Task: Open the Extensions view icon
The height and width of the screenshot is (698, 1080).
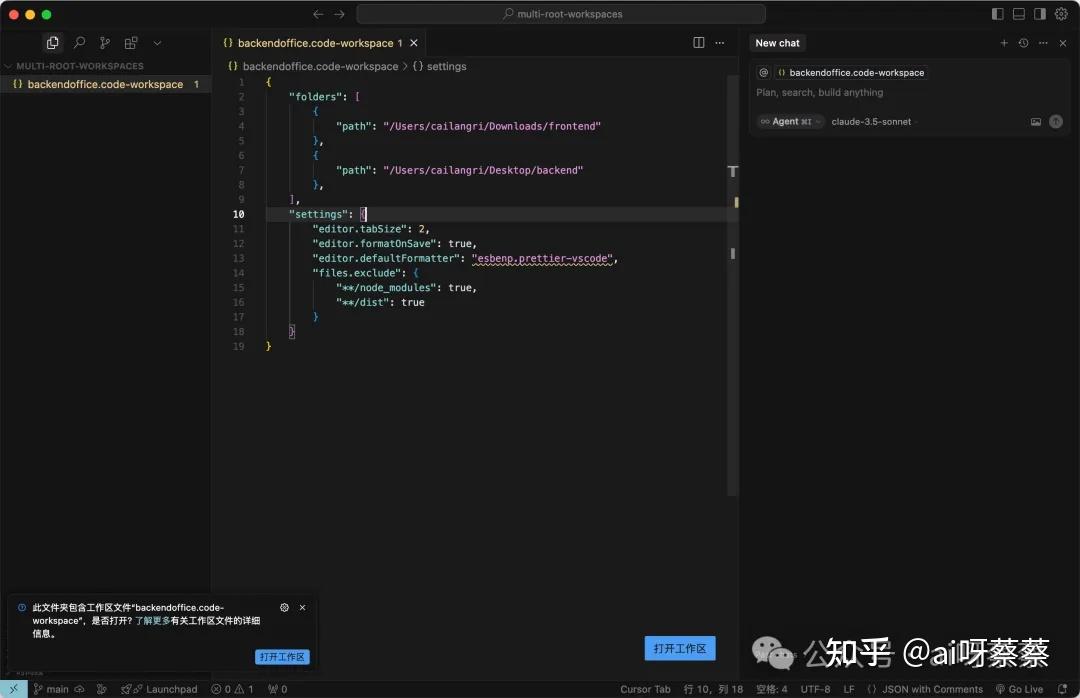Action: (x=130, y=43)
